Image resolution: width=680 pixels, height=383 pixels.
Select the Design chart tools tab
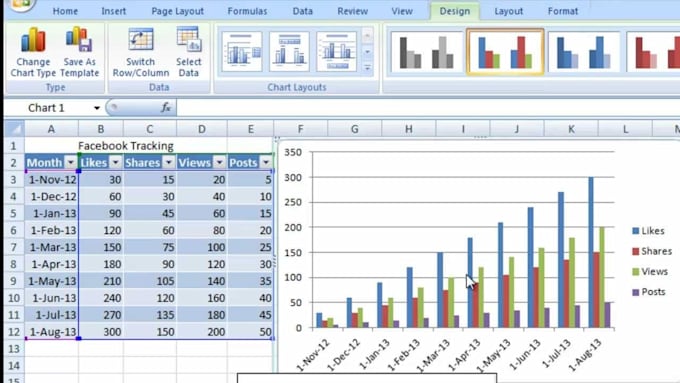click(454, 11)
